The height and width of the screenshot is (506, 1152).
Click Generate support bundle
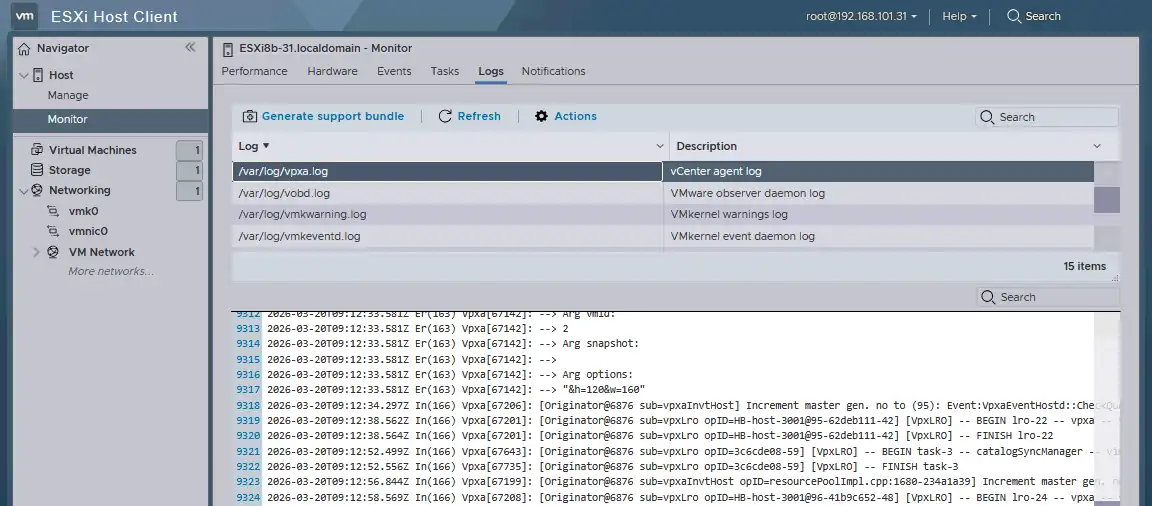pos(323,116)
